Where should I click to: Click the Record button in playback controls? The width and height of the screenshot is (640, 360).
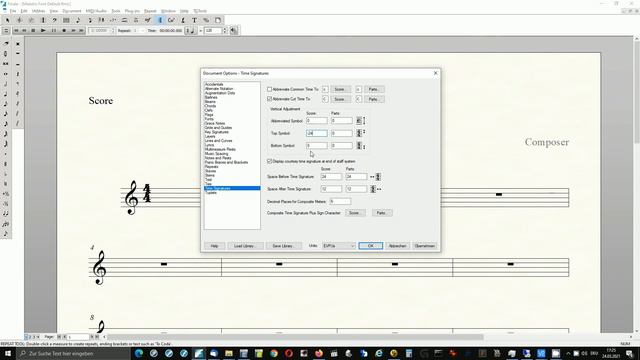click(x=64, y=31)
